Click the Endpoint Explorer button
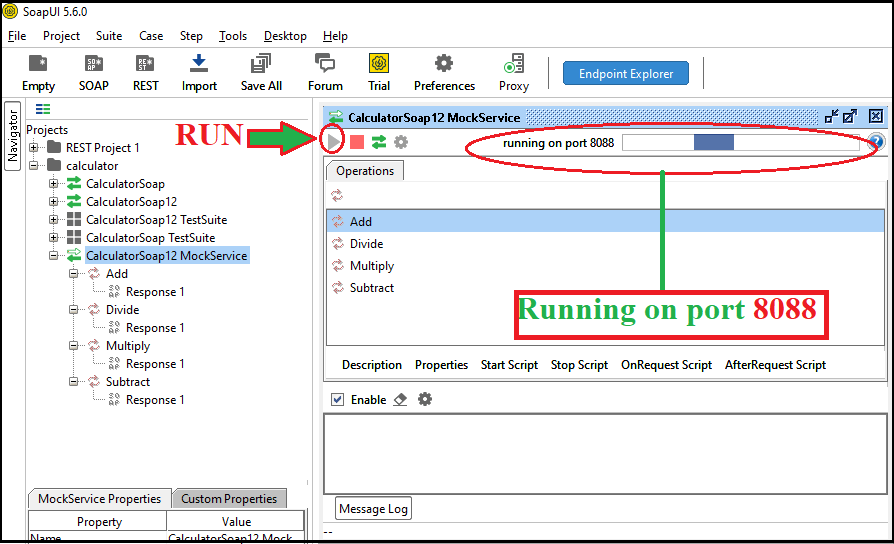Image resolution: width=894 pixels, height=544 pixels. click(625, 73)
